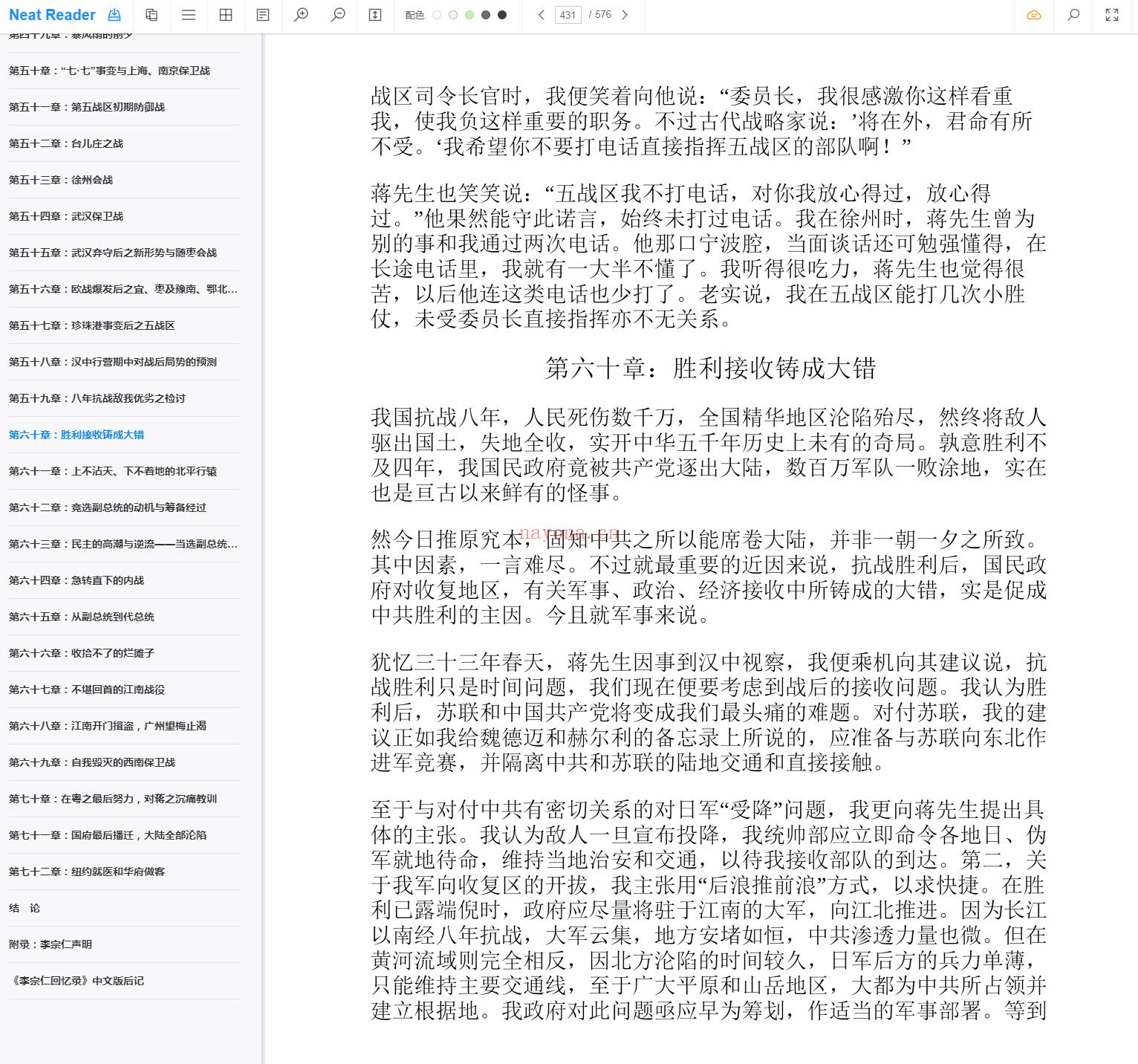Open the library copy icon in toolbar
1138x1064 pixels.
tap(152, 15)
